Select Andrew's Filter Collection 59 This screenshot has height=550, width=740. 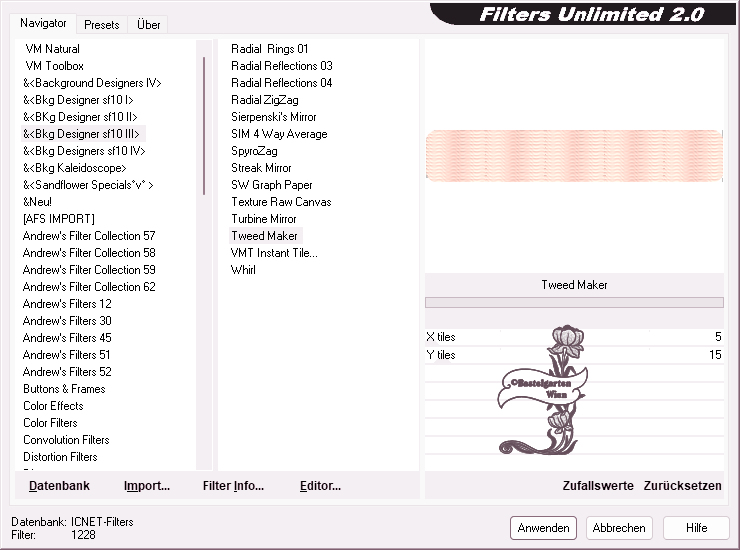[x=89, y=270]
